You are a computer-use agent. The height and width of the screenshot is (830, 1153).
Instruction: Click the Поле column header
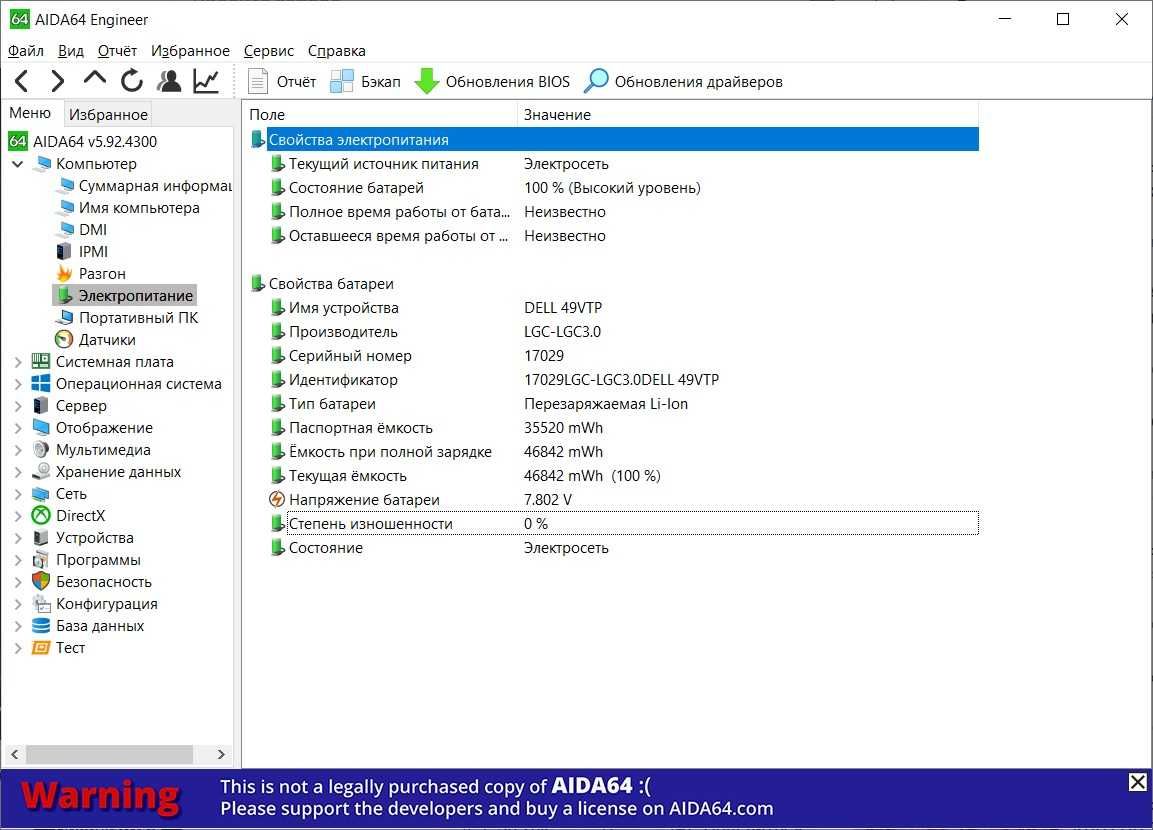click(x=379, y=115)
